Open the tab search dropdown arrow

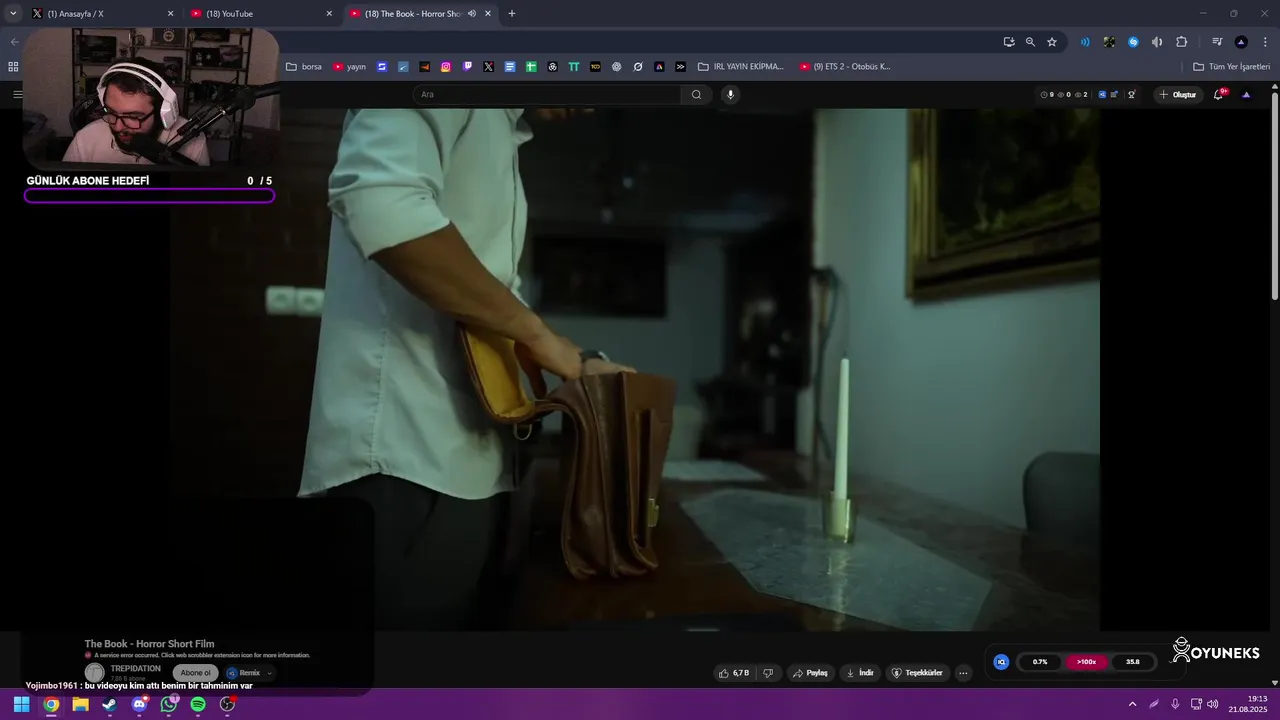click(x=13, y=14)
